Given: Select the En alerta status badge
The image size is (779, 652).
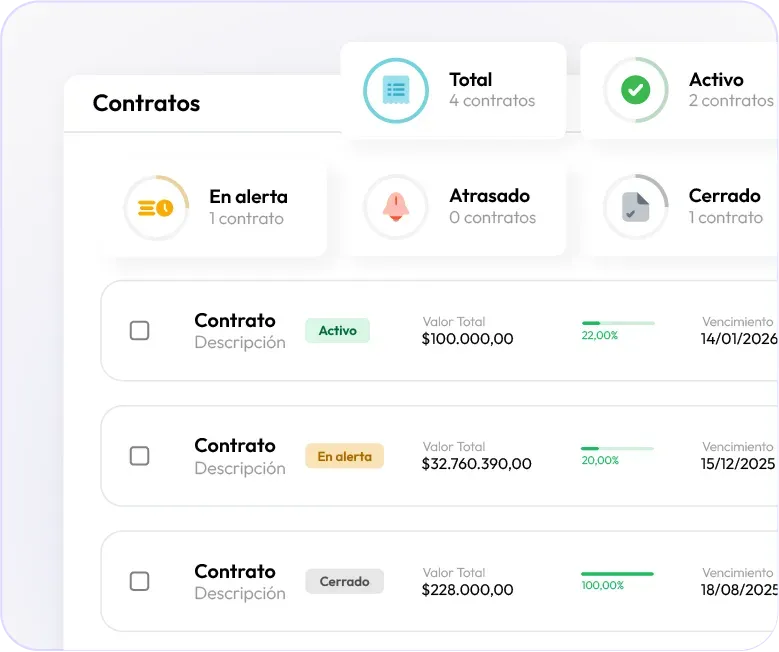Looking at the screenshot, I should tap(344, 457).
